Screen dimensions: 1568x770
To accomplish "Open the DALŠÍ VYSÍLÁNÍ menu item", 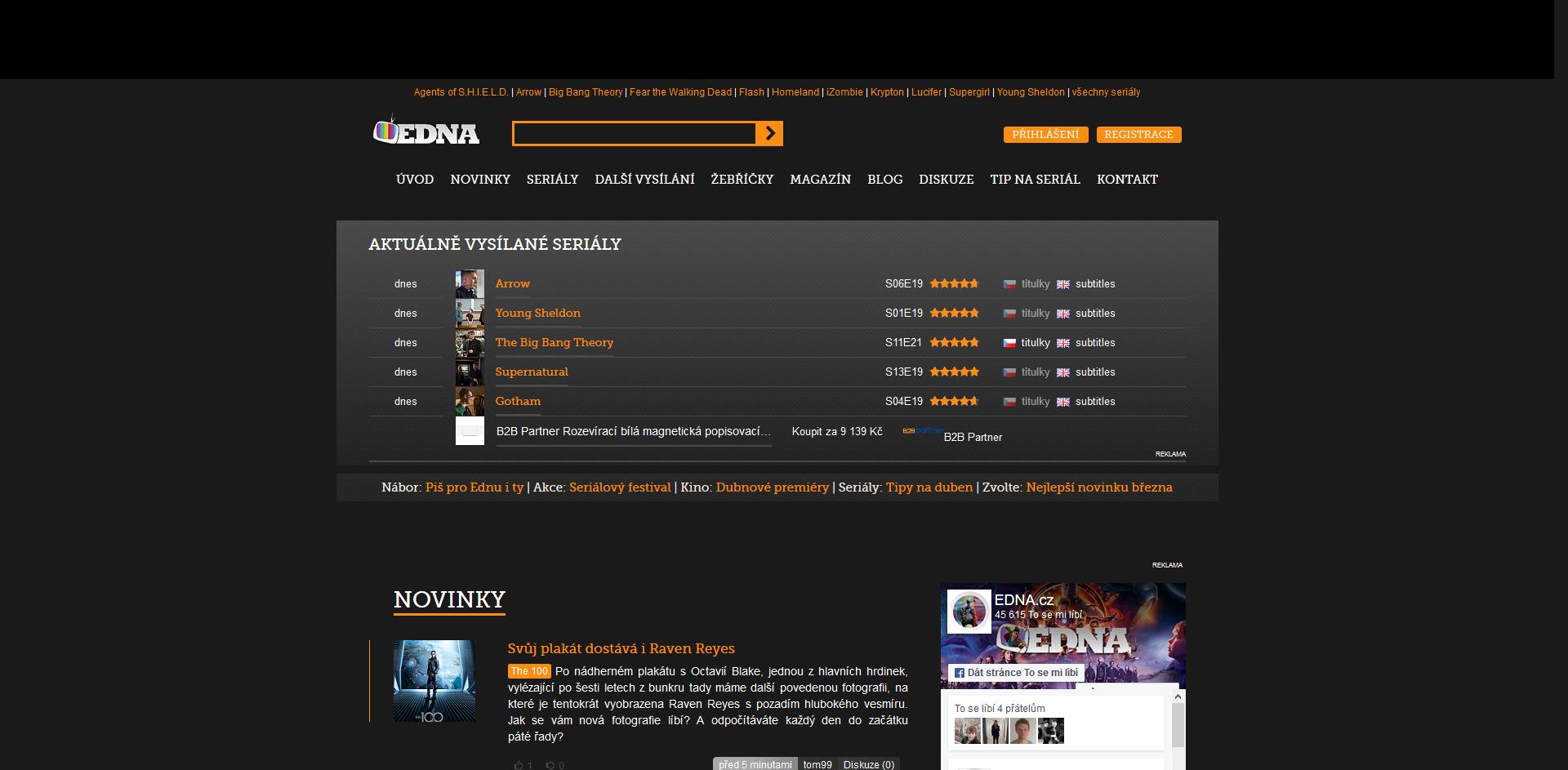I will (644, 180).
